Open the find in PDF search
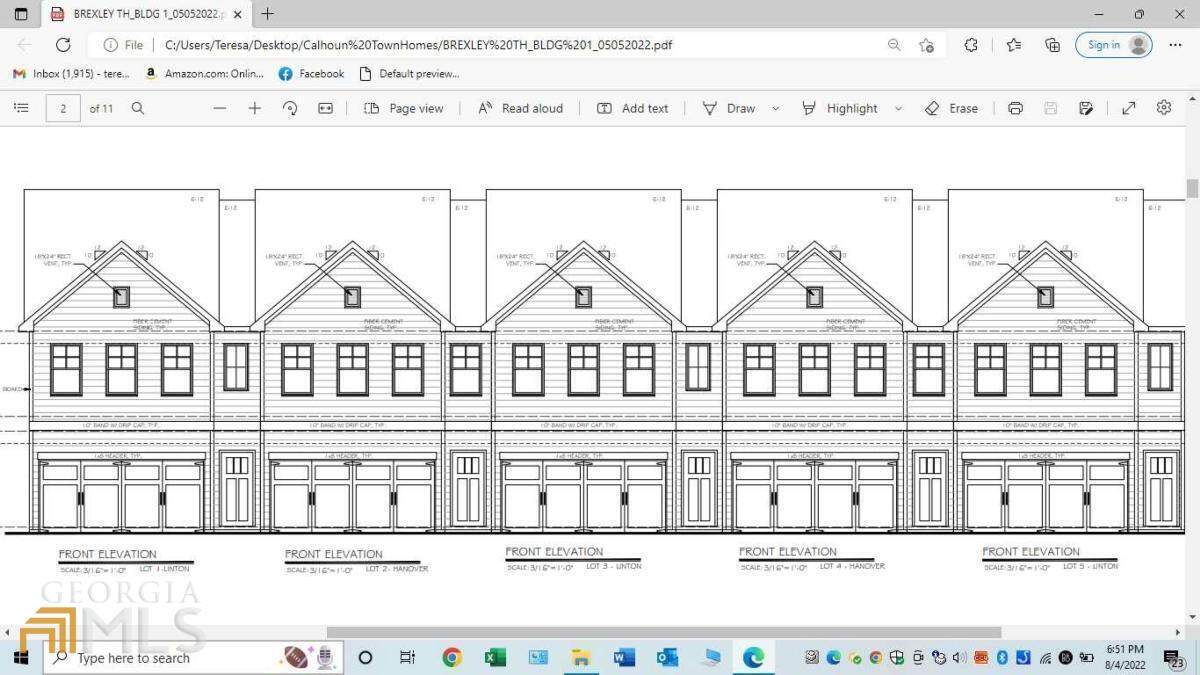This screenshot has height=675, width=1200. click(x=138, y=108)
